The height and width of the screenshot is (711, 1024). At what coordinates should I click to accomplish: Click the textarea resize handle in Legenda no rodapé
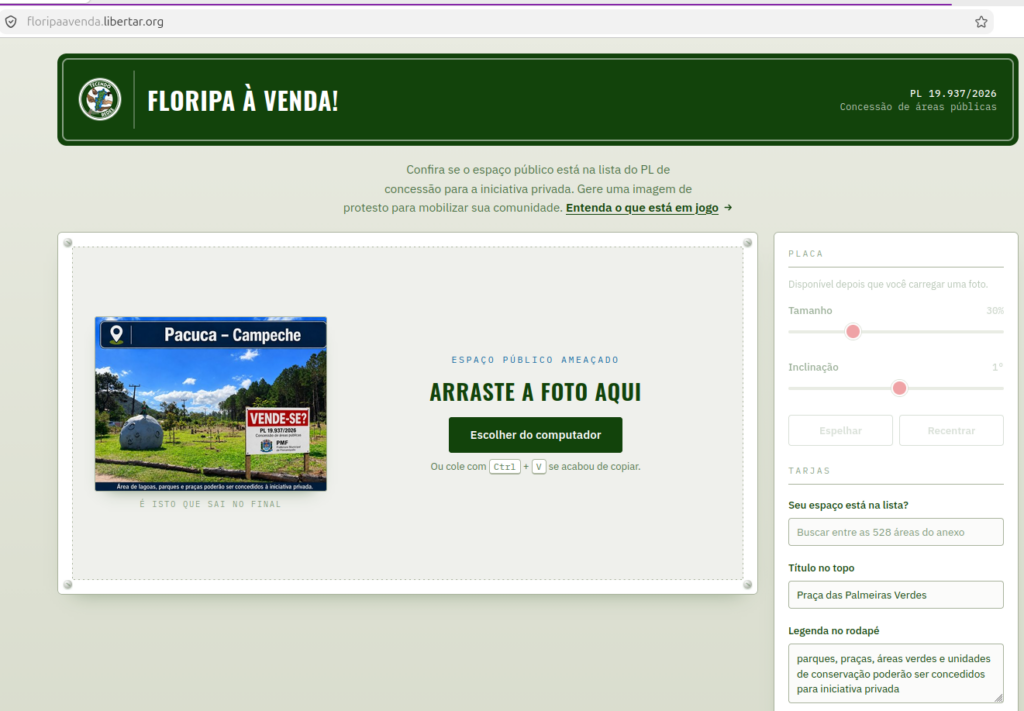[998, 697]
